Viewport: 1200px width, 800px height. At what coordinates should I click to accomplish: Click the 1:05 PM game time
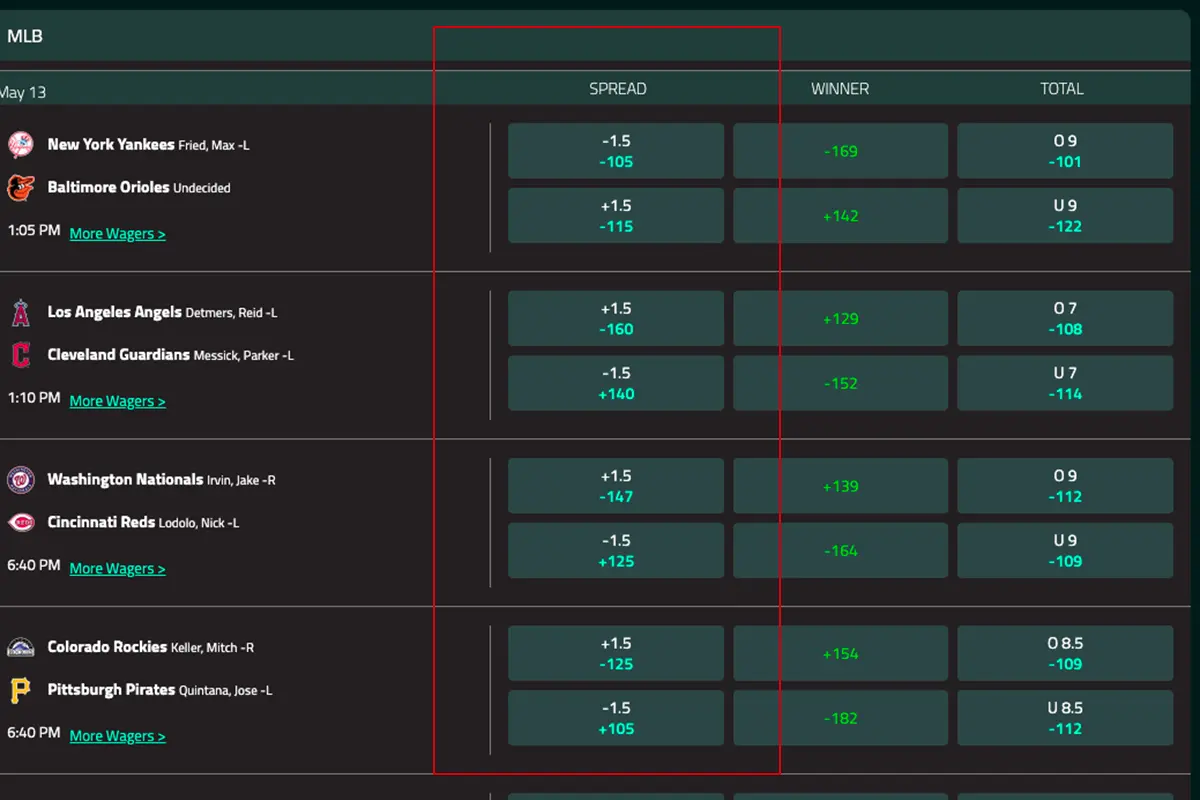(x=34, y=230)
